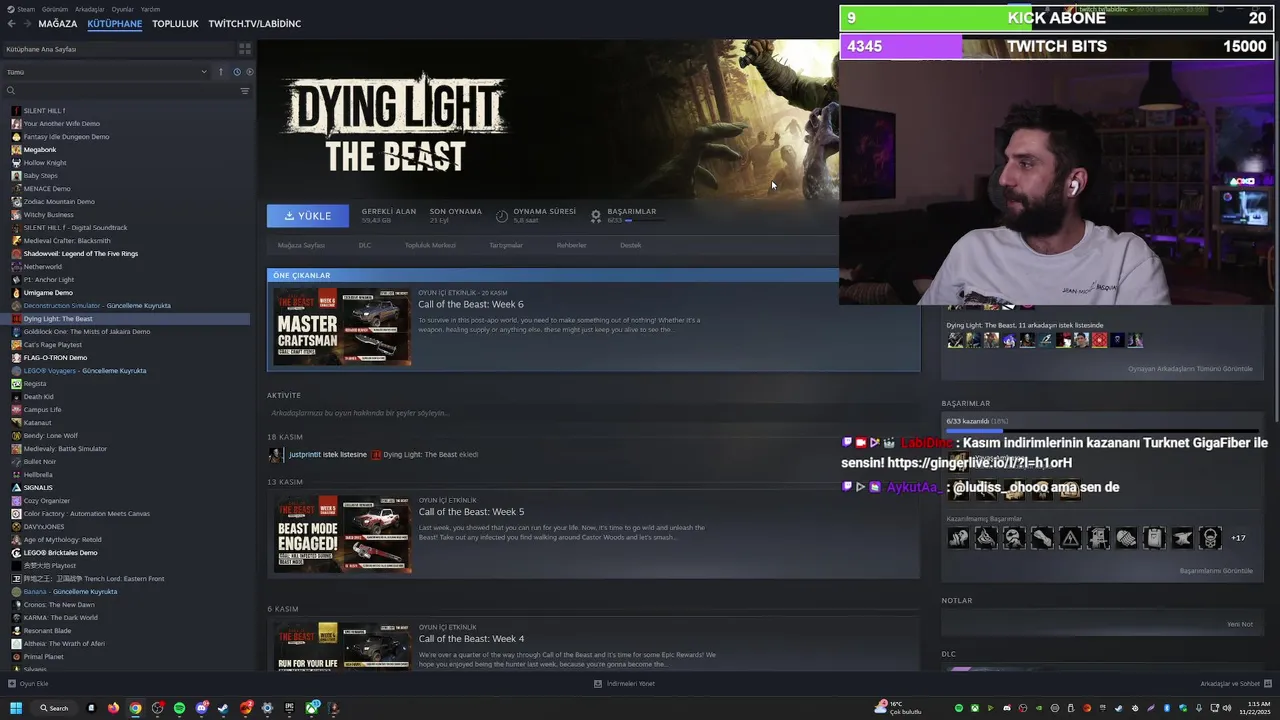The height and width of the screenshot is (720, 1280).
Task: Open the Arkadaşlar menu
Action: pyautogui.click(x=90, y=9)
